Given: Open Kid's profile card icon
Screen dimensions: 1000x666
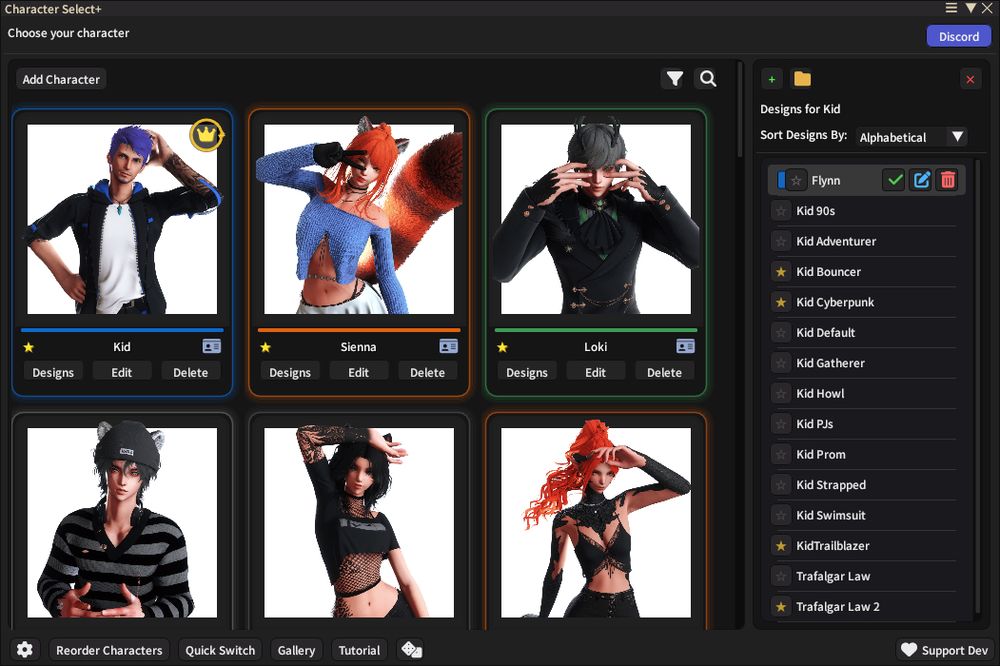Looking at the screenshot, I should click(212, 346).
